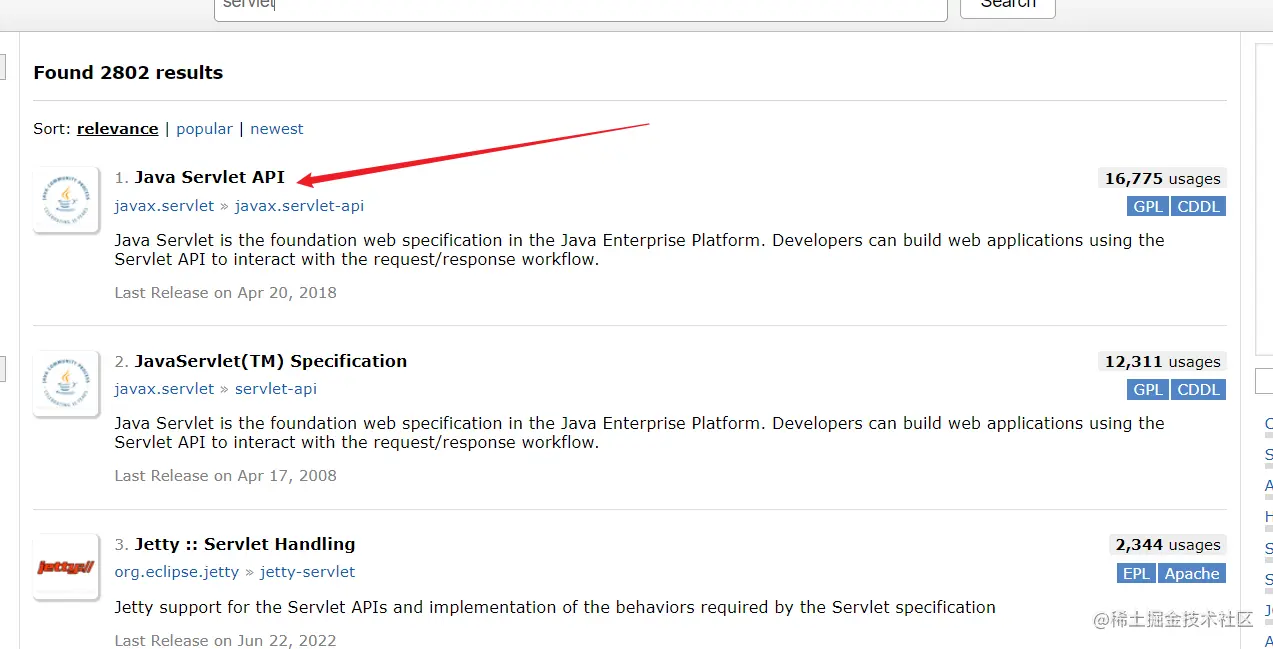Open the JavaServlet(TM) Specification result title
This screenshot has width=1273, height=649.
(270, 361)
